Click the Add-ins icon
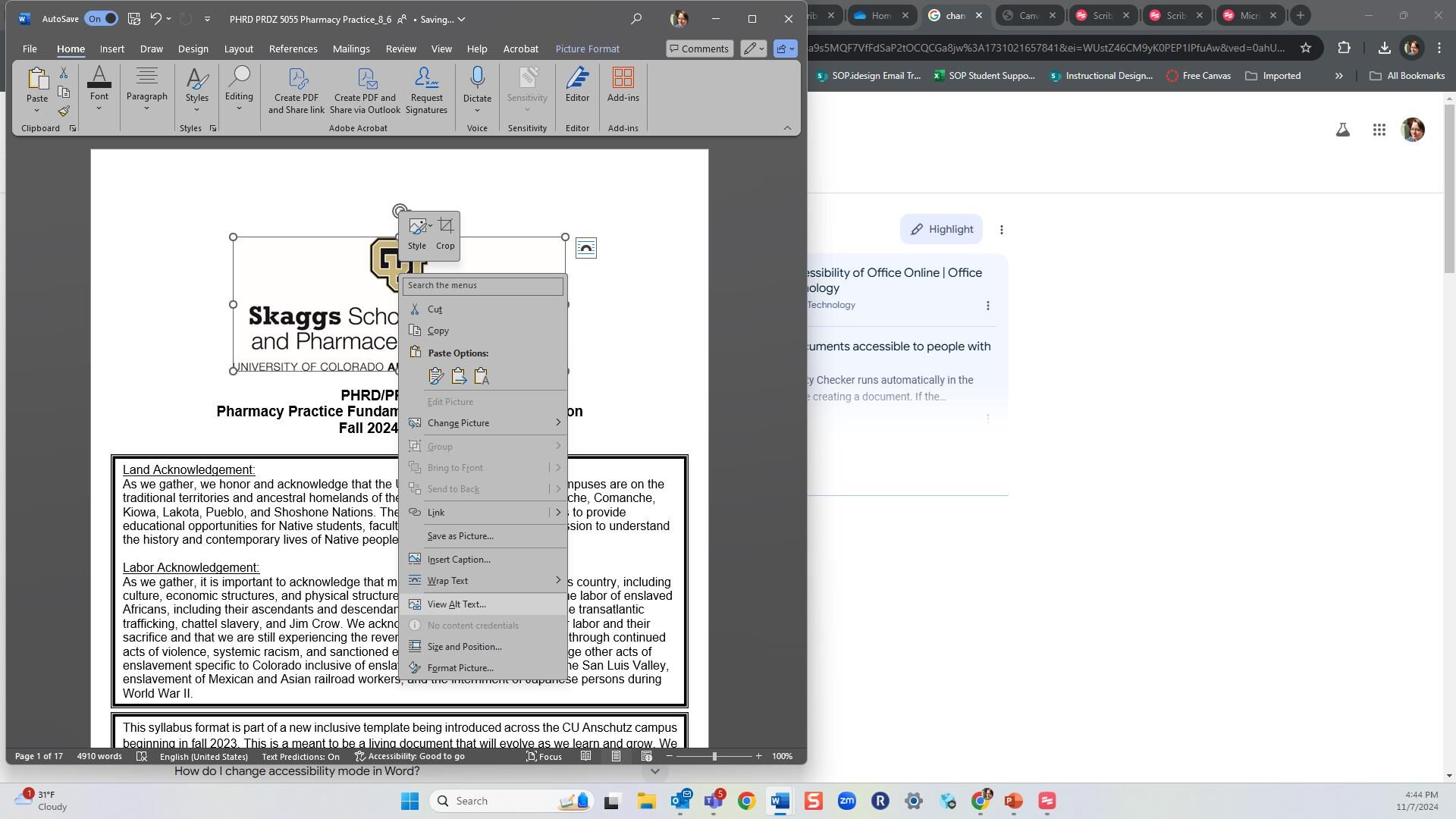The image size is (1456, 819). pos(623,86)
